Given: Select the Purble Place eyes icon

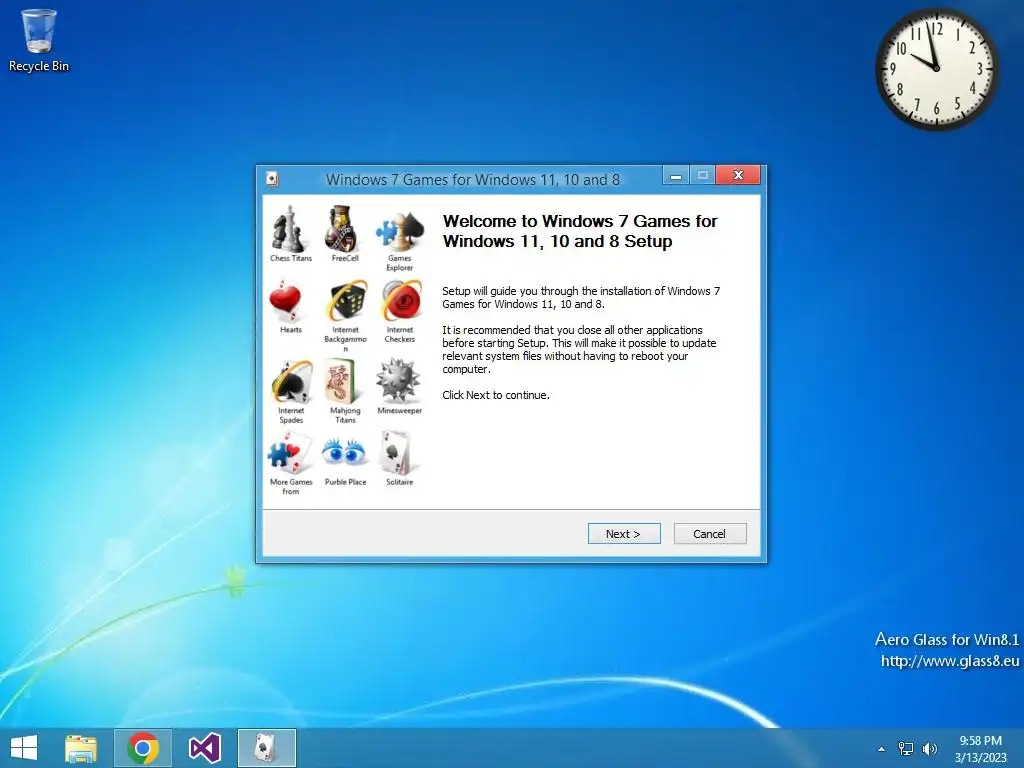Looking at the screenshot, I should (x=344, y=452).
